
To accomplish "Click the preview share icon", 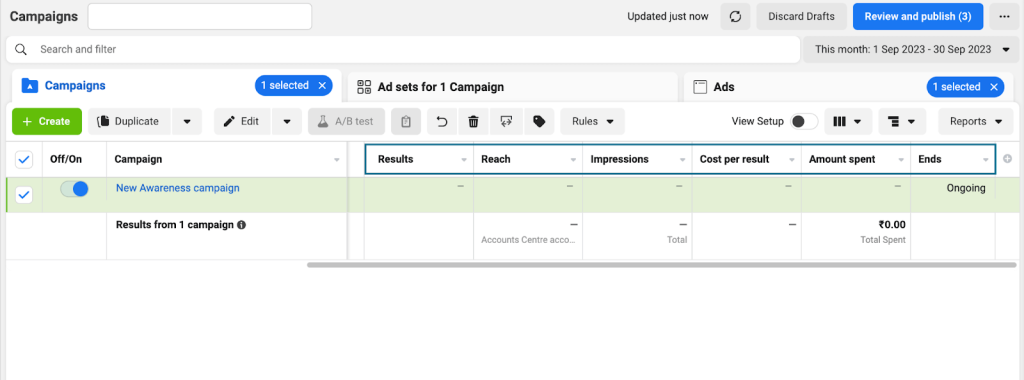I will 506,121.
